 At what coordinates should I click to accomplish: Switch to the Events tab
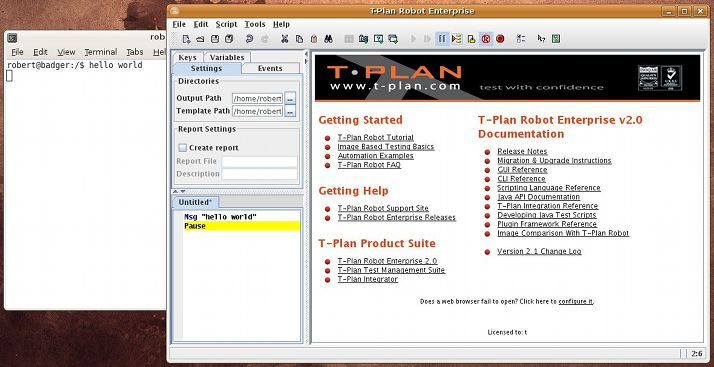point(270,68)
